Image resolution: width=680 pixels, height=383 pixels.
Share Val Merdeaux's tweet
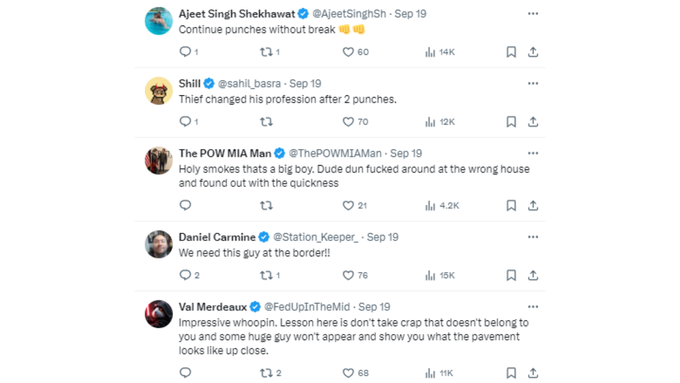point(533,373)
